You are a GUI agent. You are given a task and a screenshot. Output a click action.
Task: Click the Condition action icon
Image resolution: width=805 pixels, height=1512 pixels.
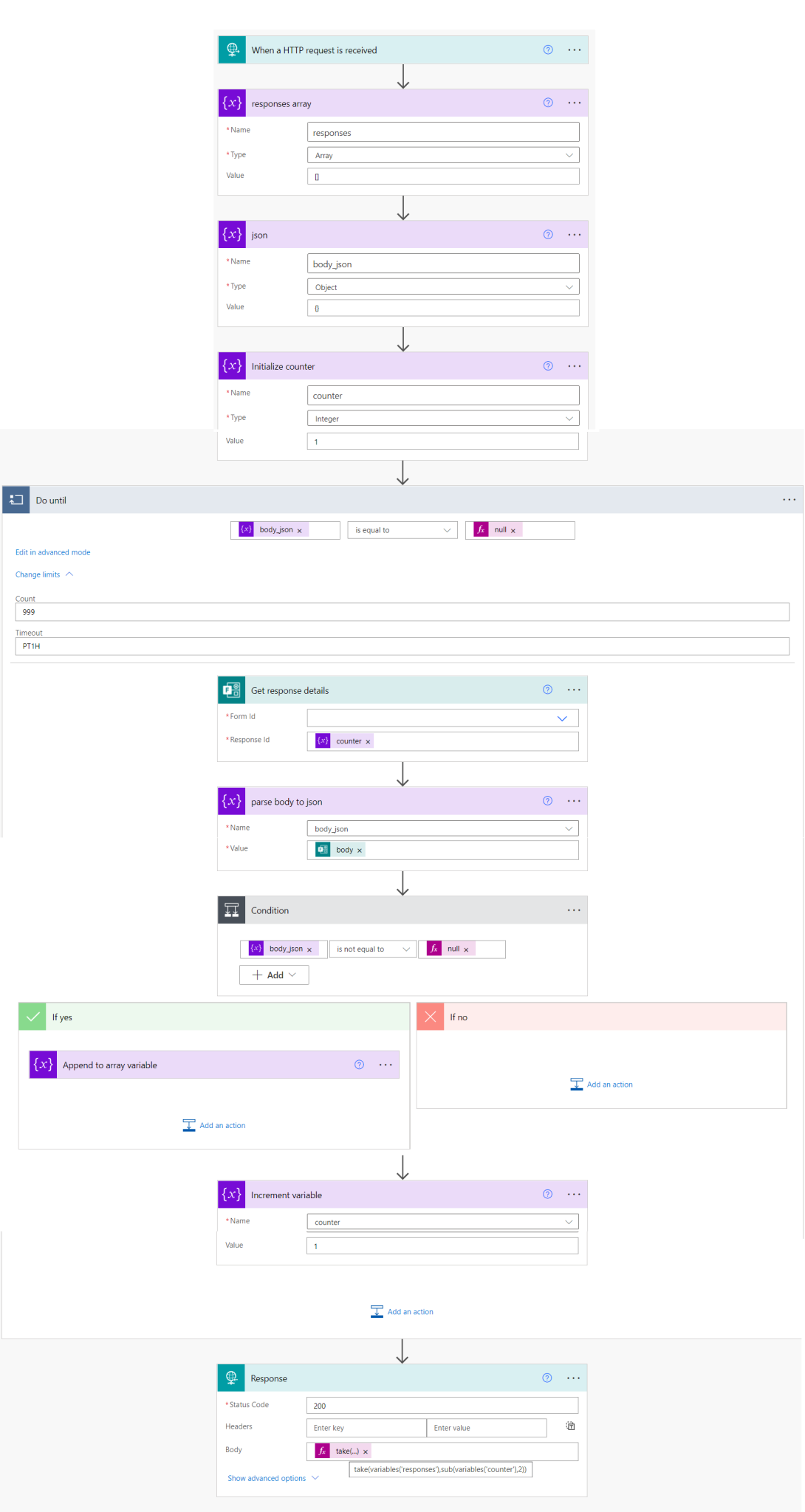[x=232, y=910]
